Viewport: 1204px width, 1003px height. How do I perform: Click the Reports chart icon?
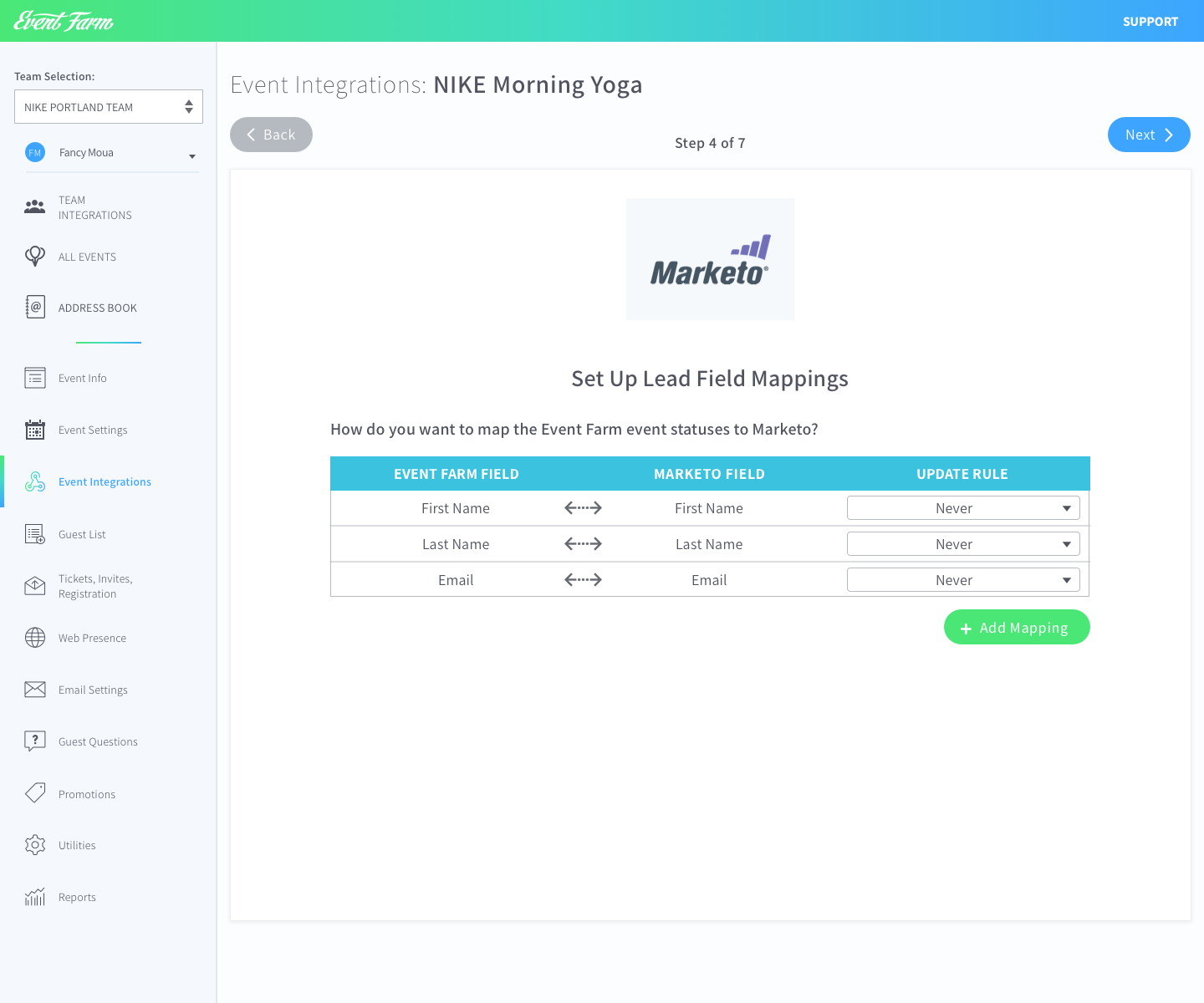[x=35, y=897]
